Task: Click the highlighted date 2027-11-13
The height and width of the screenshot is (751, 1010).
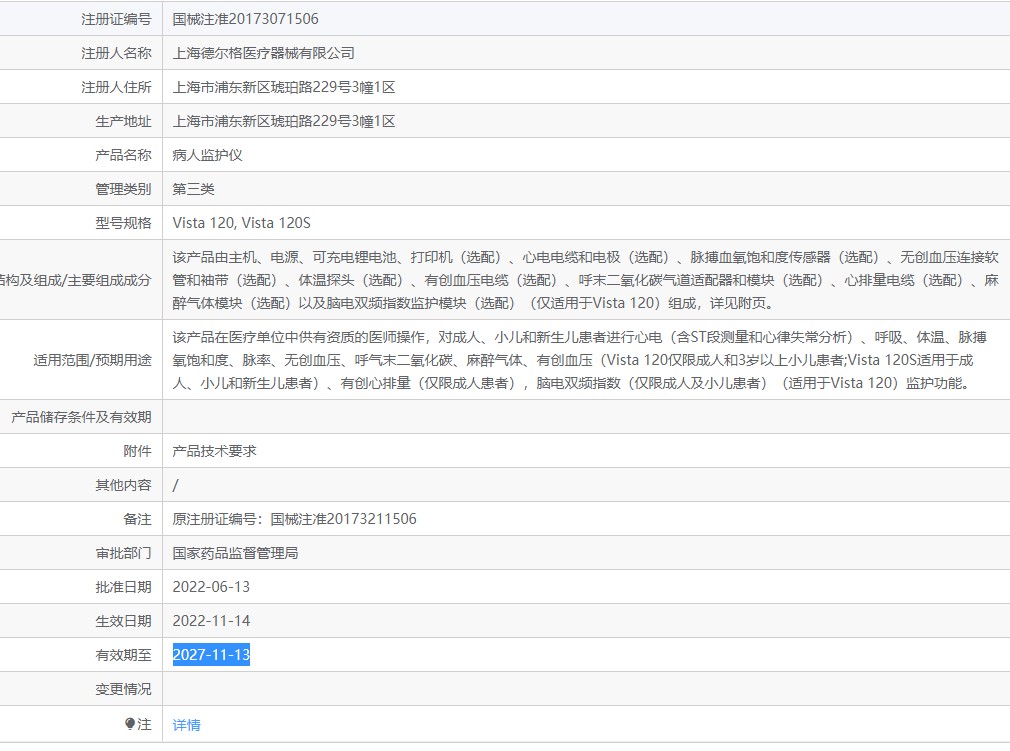Action: coord(211,655)
